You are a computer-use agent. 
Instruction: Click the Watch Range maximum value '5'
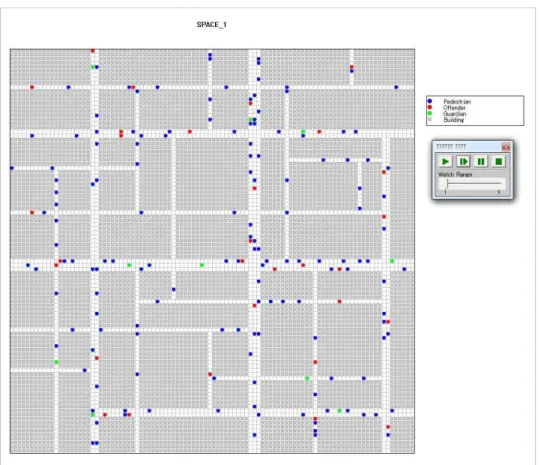pyautogui.click(x=499, y=192)
